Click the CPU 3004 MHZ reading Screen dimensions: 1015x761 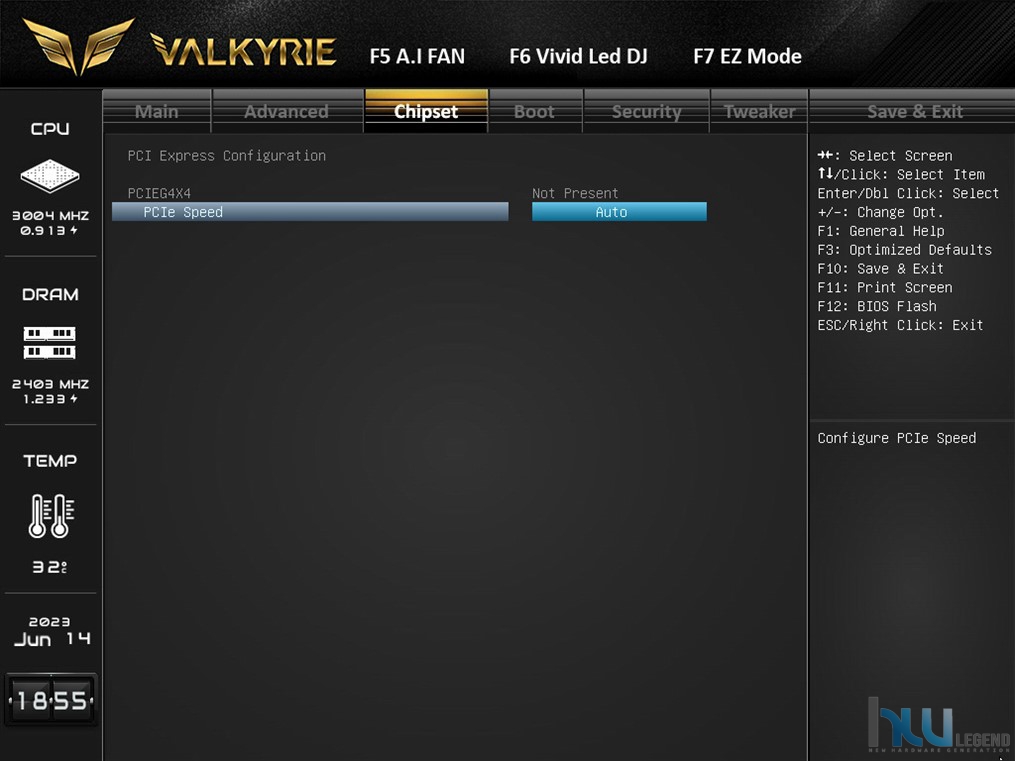tap(50, 215)
